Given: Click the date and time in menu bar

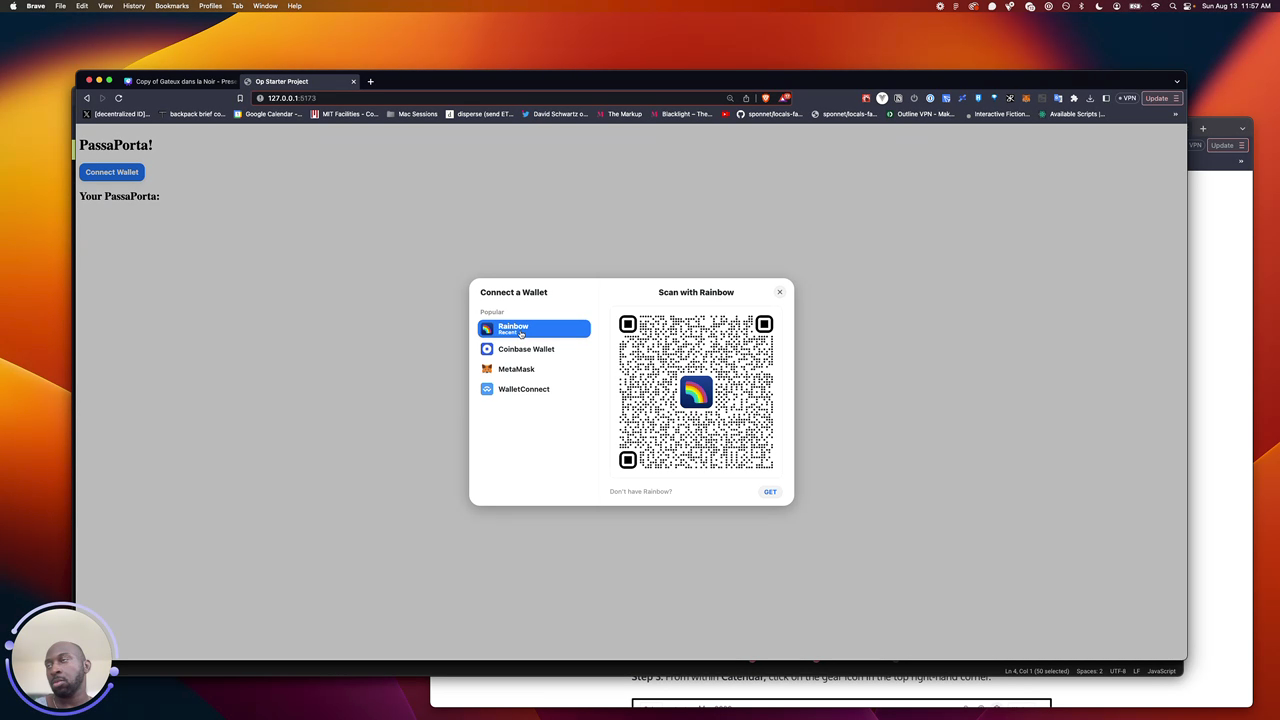Looking at the screenshot, I should click(x=1238, y=6).
